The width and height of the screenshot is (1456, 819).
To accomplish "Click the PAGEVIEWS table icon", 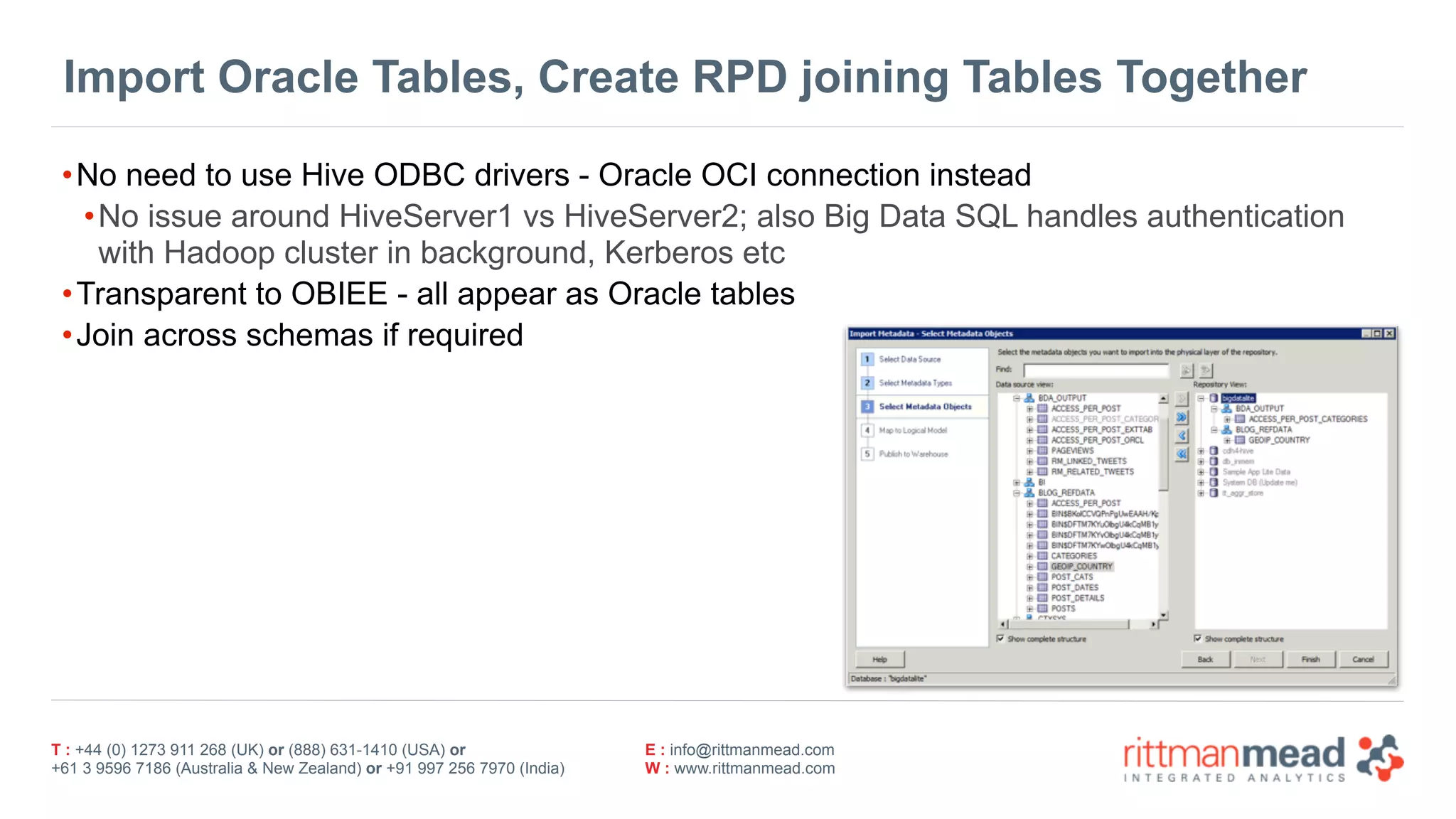I will (x=1042, y=451).
